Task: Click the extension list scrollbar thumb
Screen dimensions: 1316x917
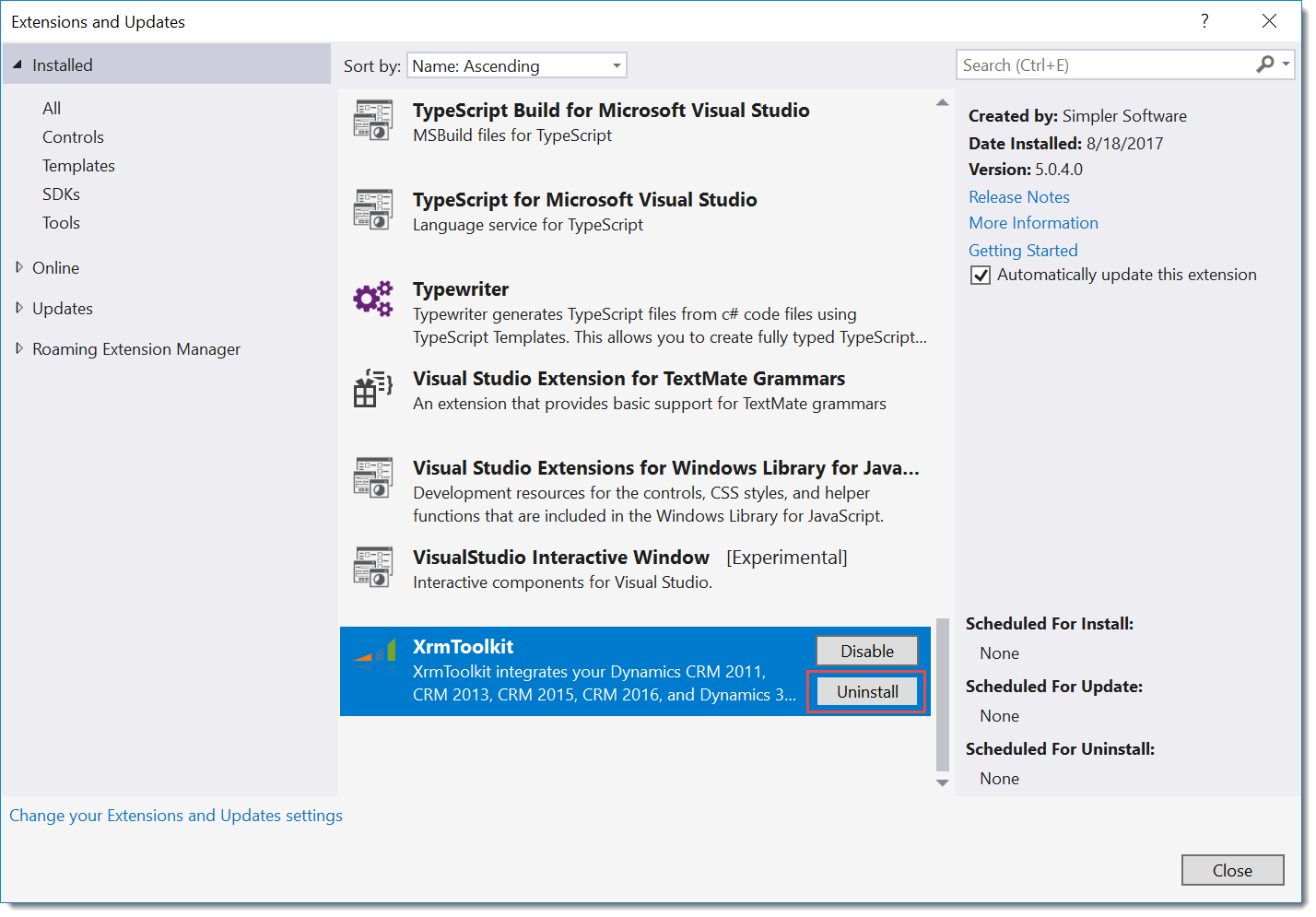Action: [942, 694]
